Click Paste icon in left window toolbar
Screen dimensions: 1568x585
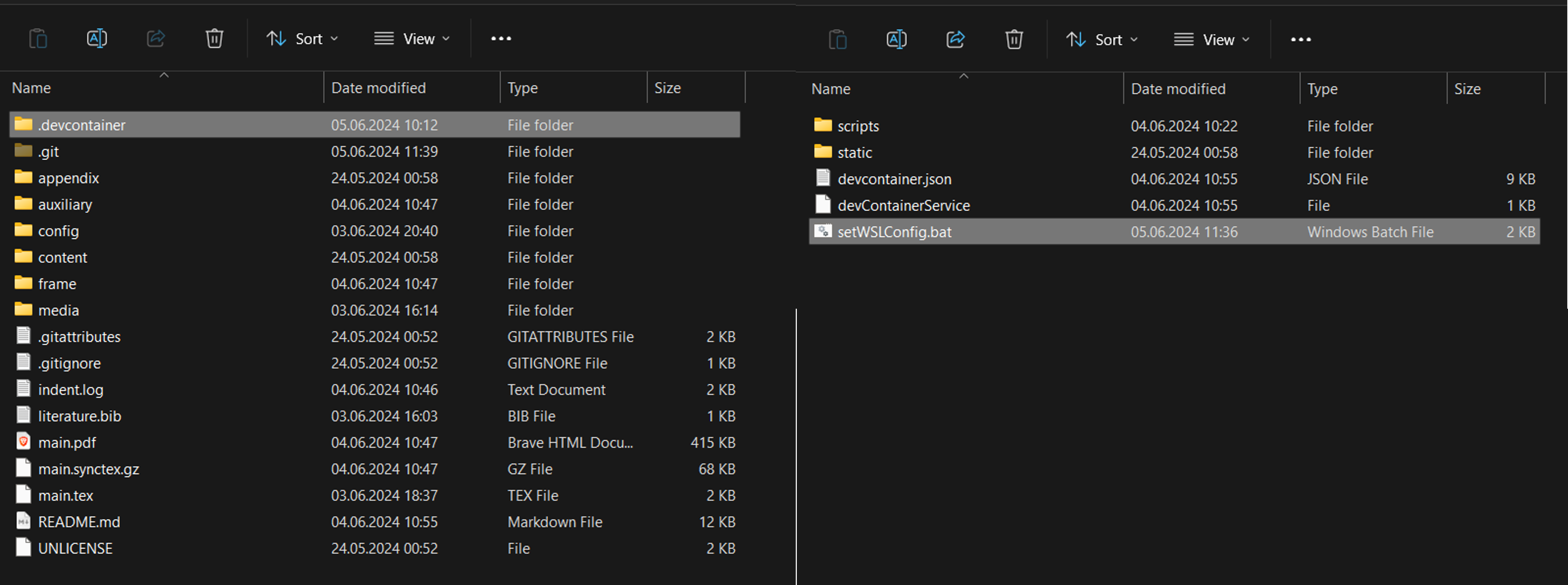point(38,39)
